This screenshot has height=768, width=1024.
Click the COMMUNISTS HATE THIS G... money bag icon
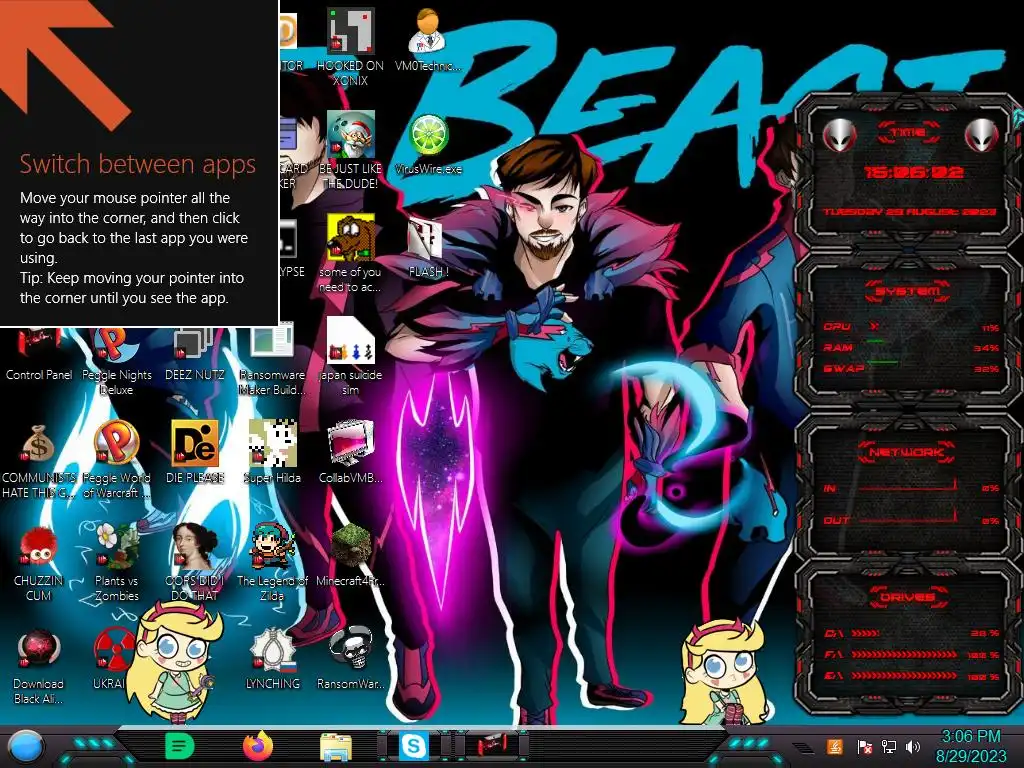(x=39, y=460)
